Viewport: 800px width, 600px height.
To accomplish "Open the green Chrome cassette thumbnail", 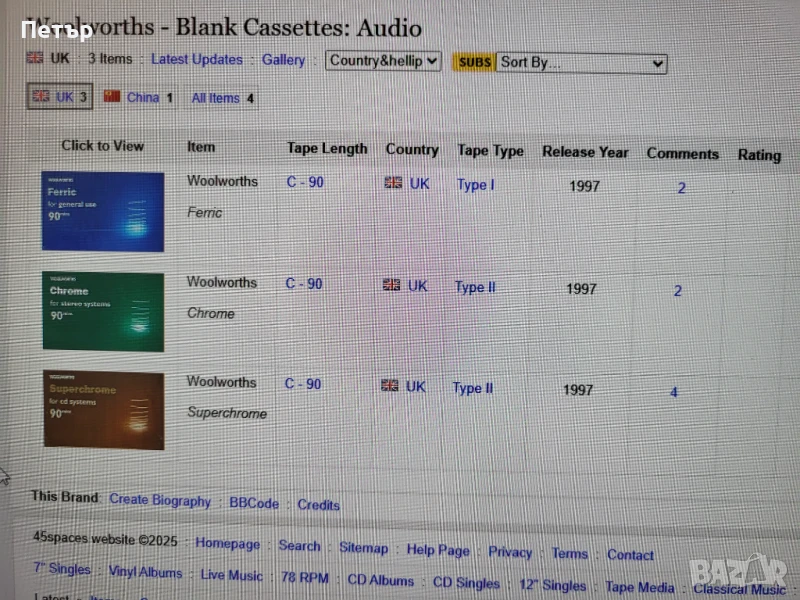I will 103,311.
